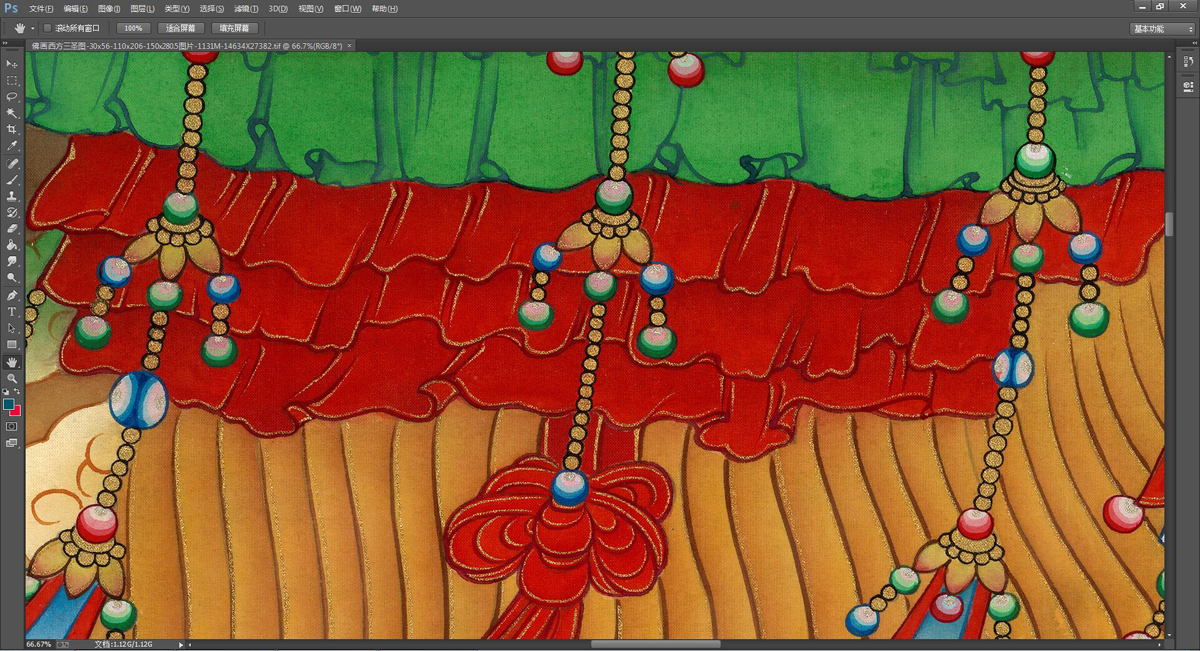Open the 窗口(W) menu
The width and height of the screenshot is (1200, 651).
[x=347, y=8]
